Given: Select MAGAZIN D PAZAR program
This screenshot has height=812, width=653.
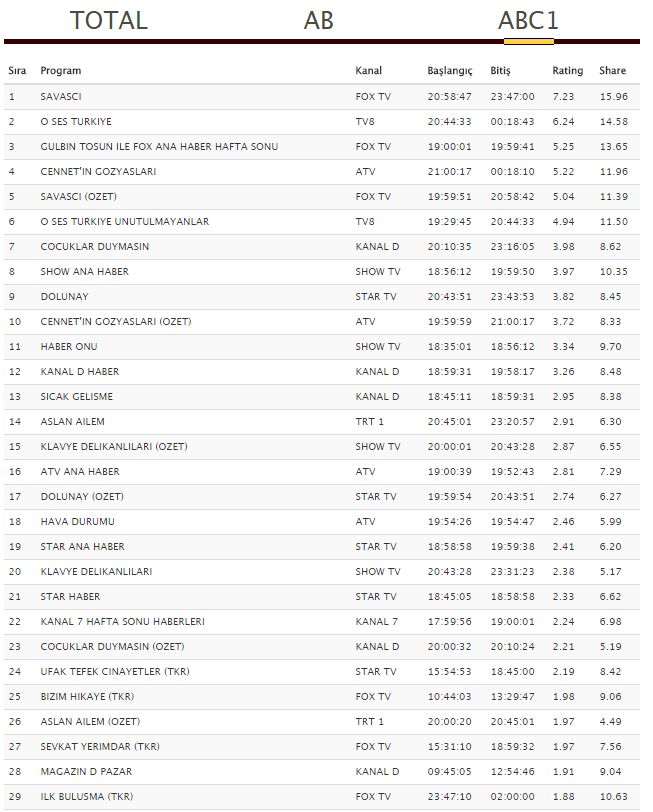Looking at the screenshot, I should click(x=86, y=772).
